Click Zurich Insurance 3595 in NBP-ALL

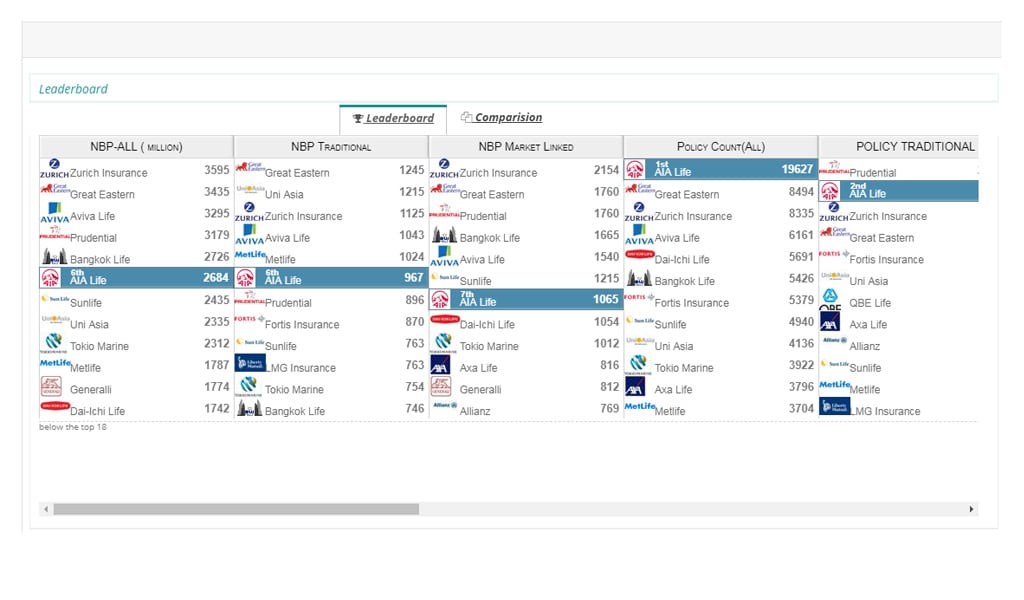(x=136, y=170)
